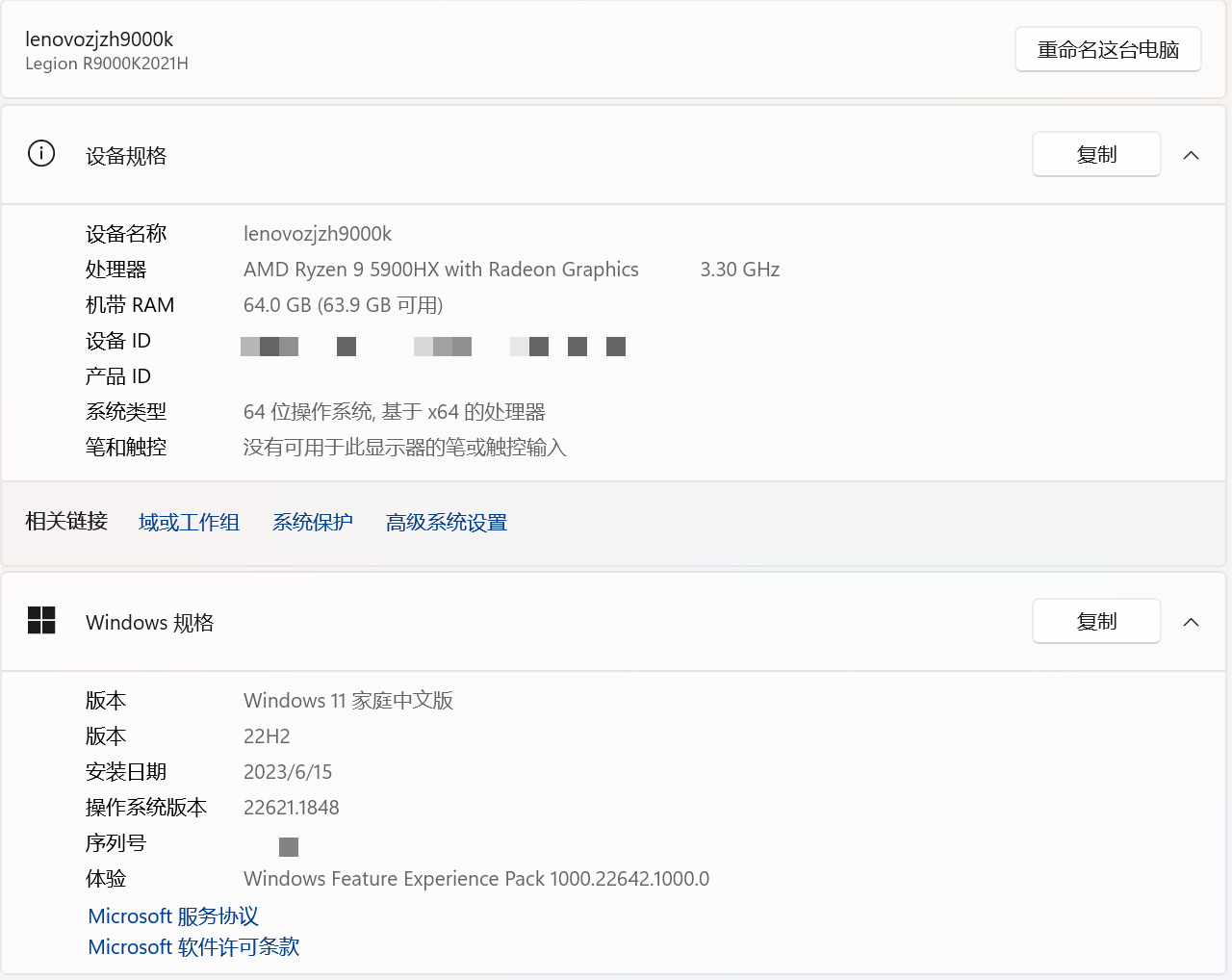Click the 操作系统版本 label
Screen dimensions: 1232x980
tap(146, 808)
